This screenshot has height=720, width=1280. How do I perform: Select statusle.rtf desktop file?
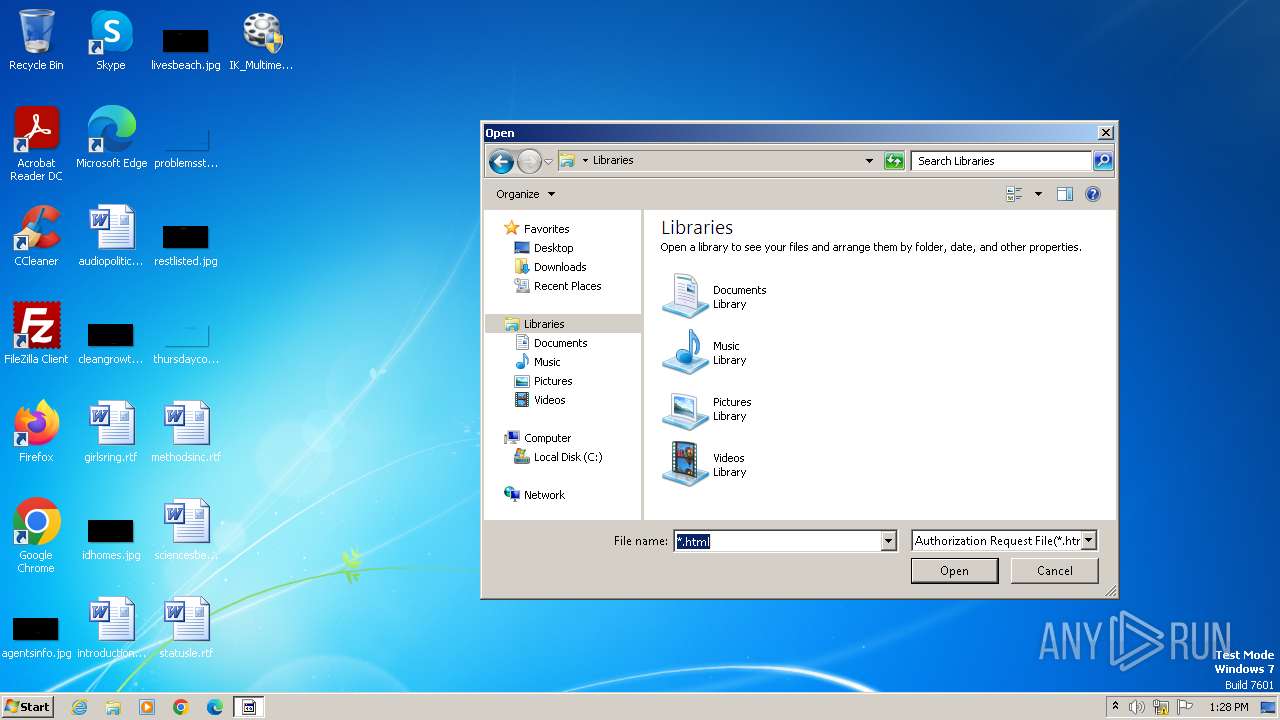186,628
